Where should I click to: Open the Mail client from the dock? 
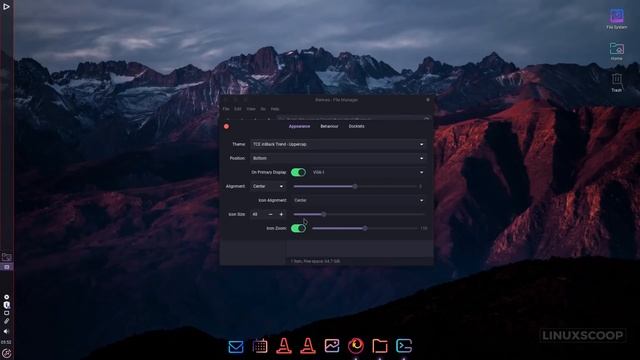pyautogui.click(x=236, y=347)
